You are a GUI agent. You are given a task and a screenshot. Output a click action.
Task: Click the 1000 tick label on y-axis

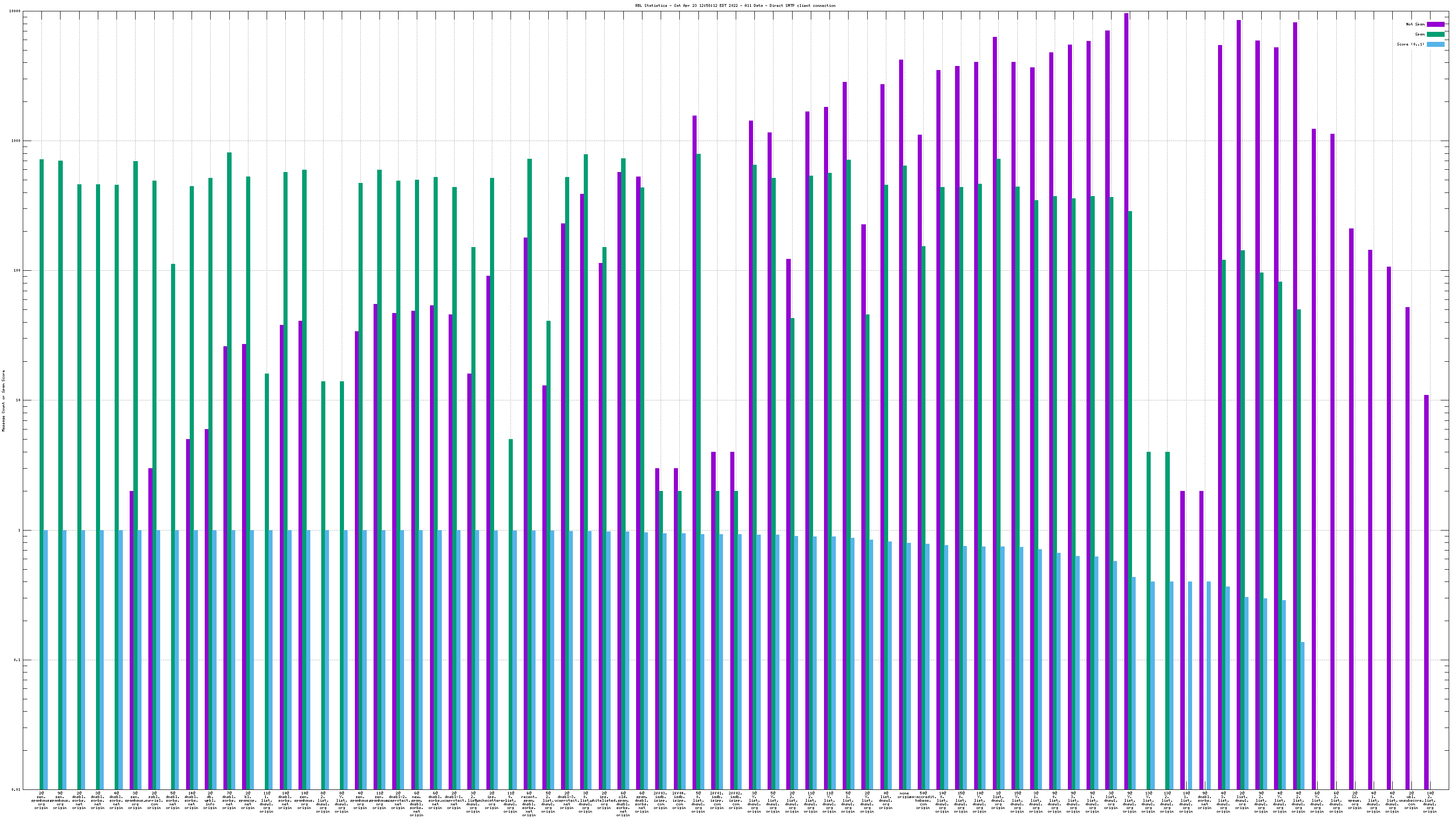(x=16, y=141)
